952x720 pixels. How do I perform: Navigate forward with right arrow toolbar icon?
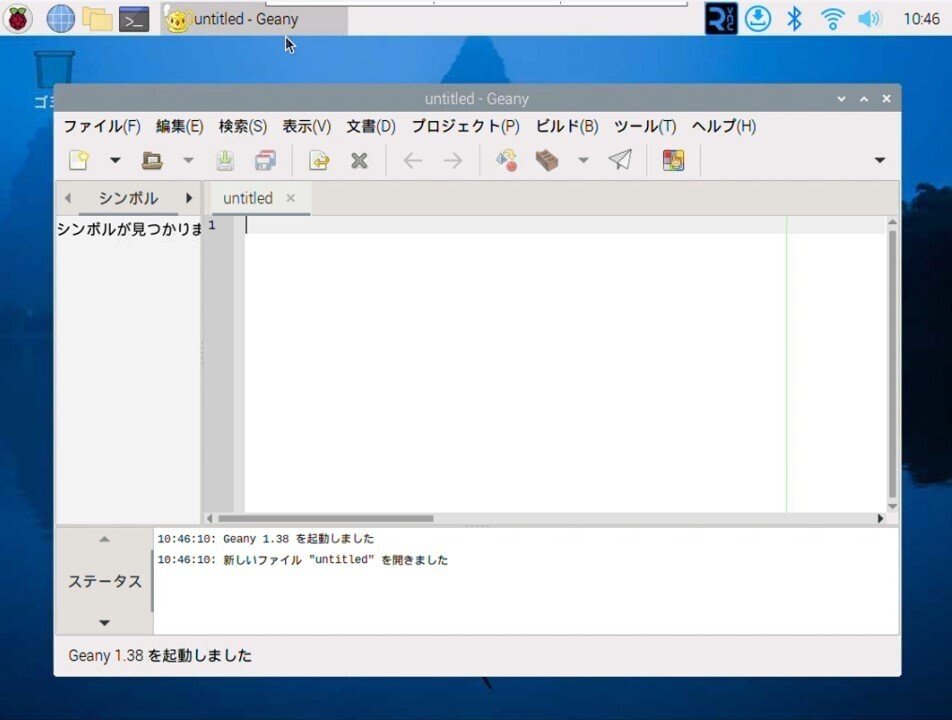(453, 161)
